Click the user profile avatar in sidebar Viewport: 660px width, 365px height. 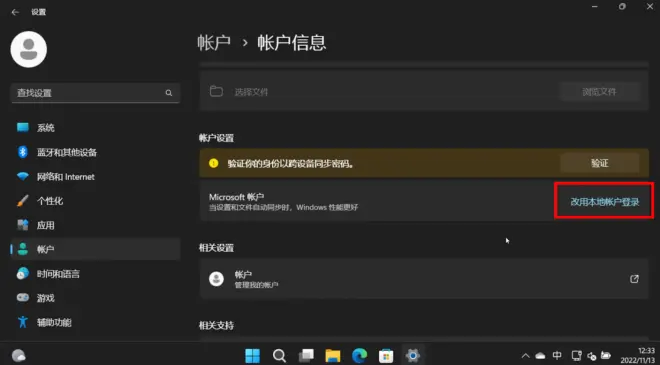tap(29, 49)
